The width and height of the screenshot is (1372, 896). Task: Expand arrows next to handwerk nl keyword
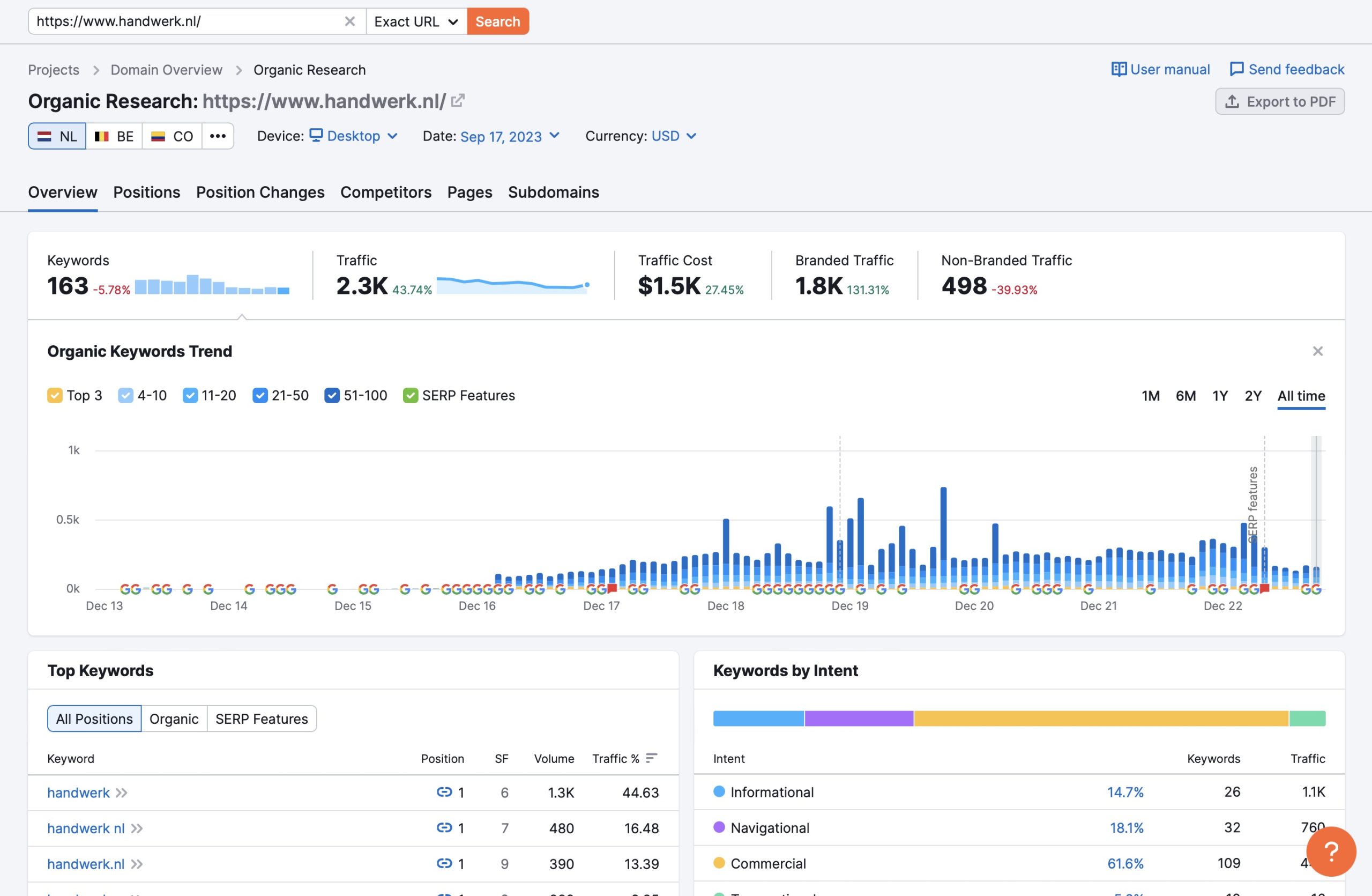coord(137,828)
